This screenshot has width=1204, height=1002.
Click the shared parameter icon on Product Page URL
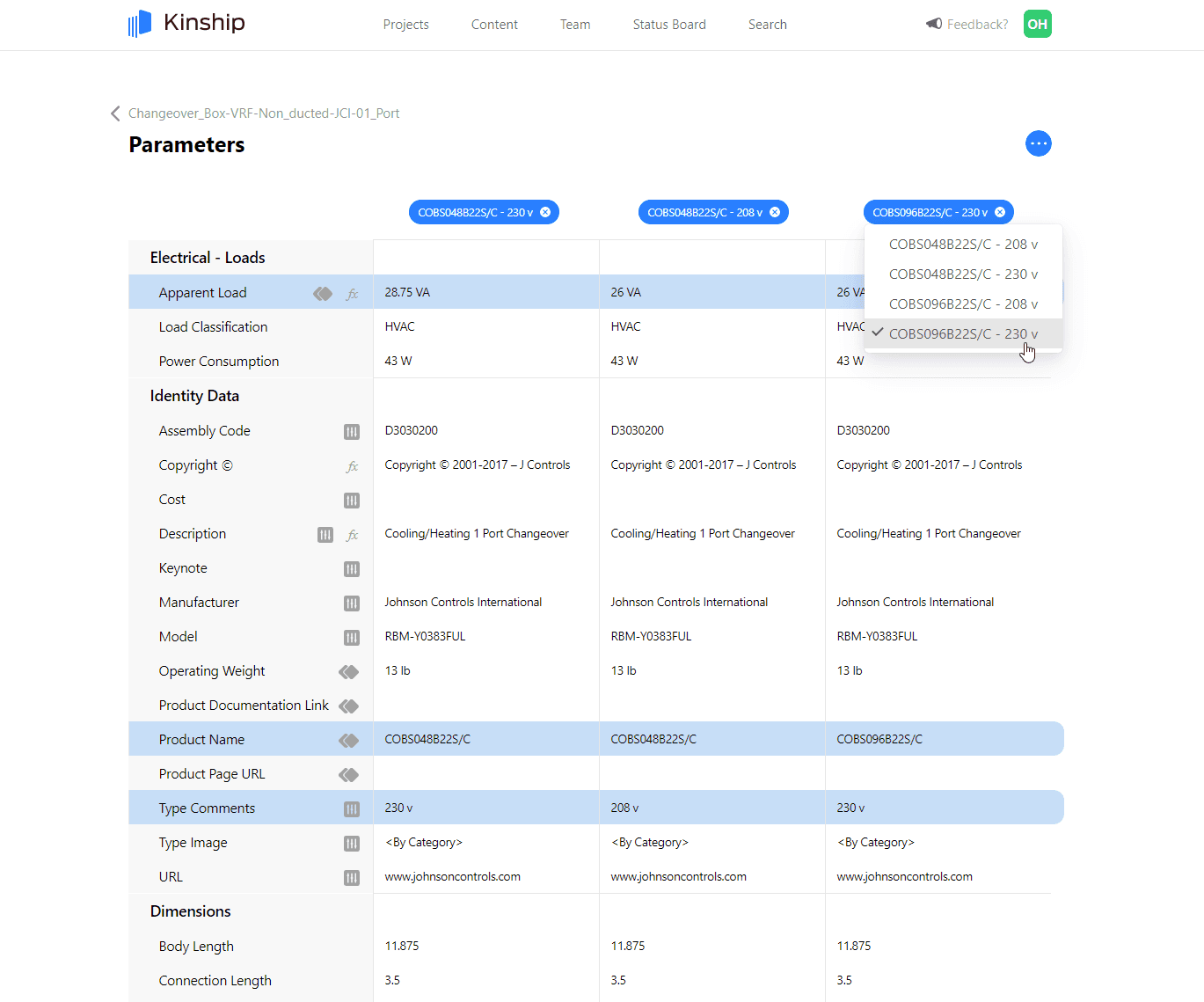(x=349, y=775)
